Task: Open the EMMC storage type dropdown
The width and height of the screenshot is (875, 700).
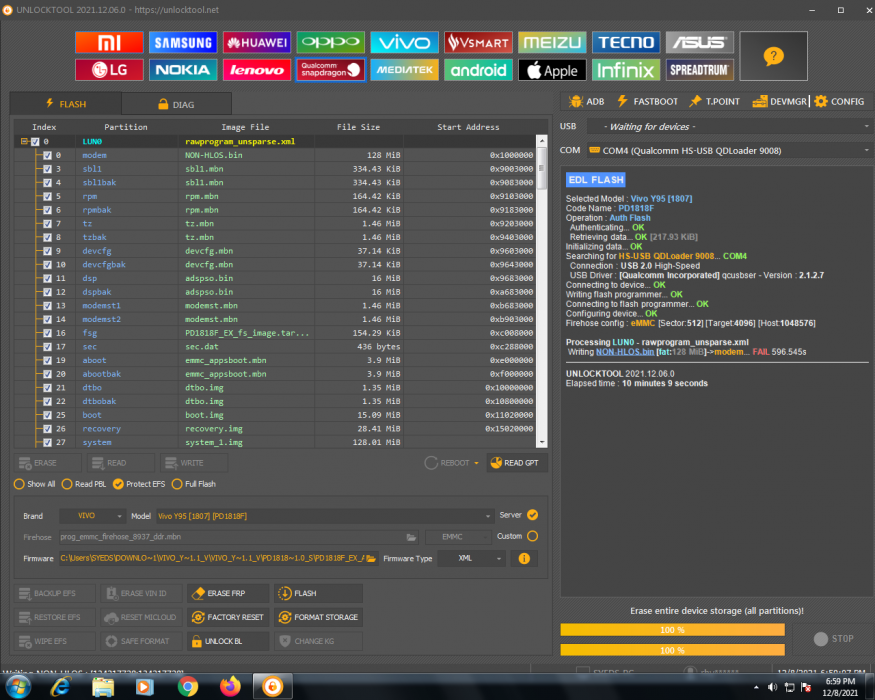Action: [458, 537]
